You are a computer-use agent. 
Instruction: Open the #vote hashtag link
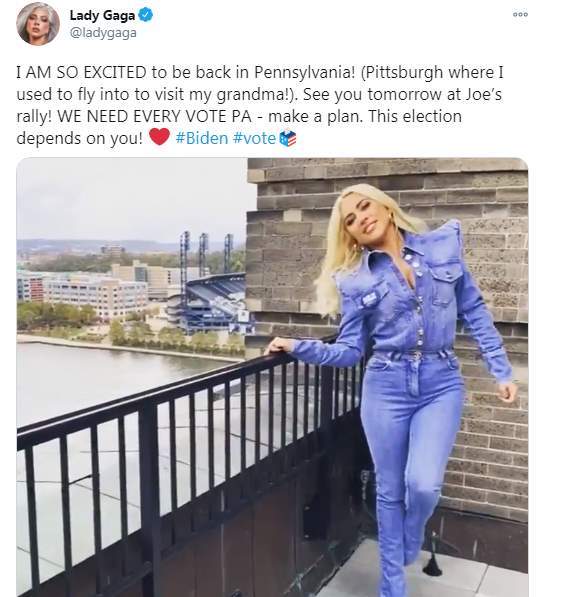coord(254,138)
